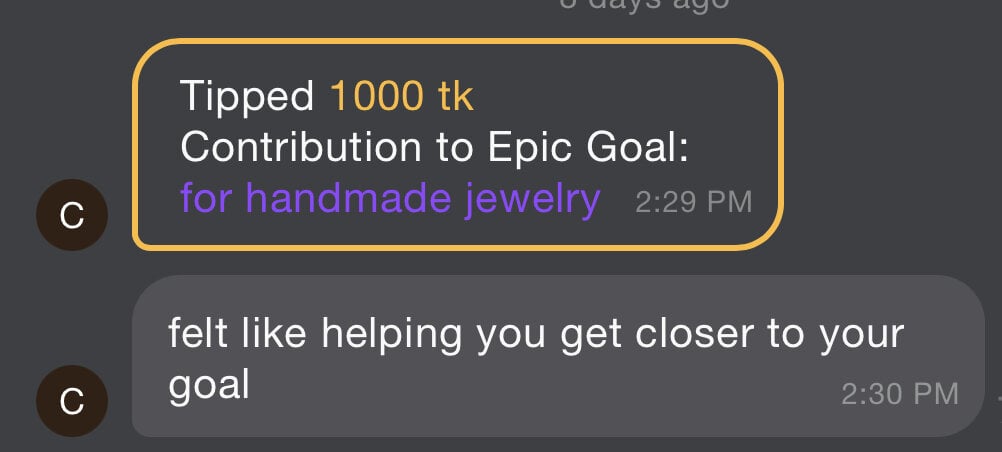
Task: Click the word "goal" on the second line
Action: coord(208,384)
